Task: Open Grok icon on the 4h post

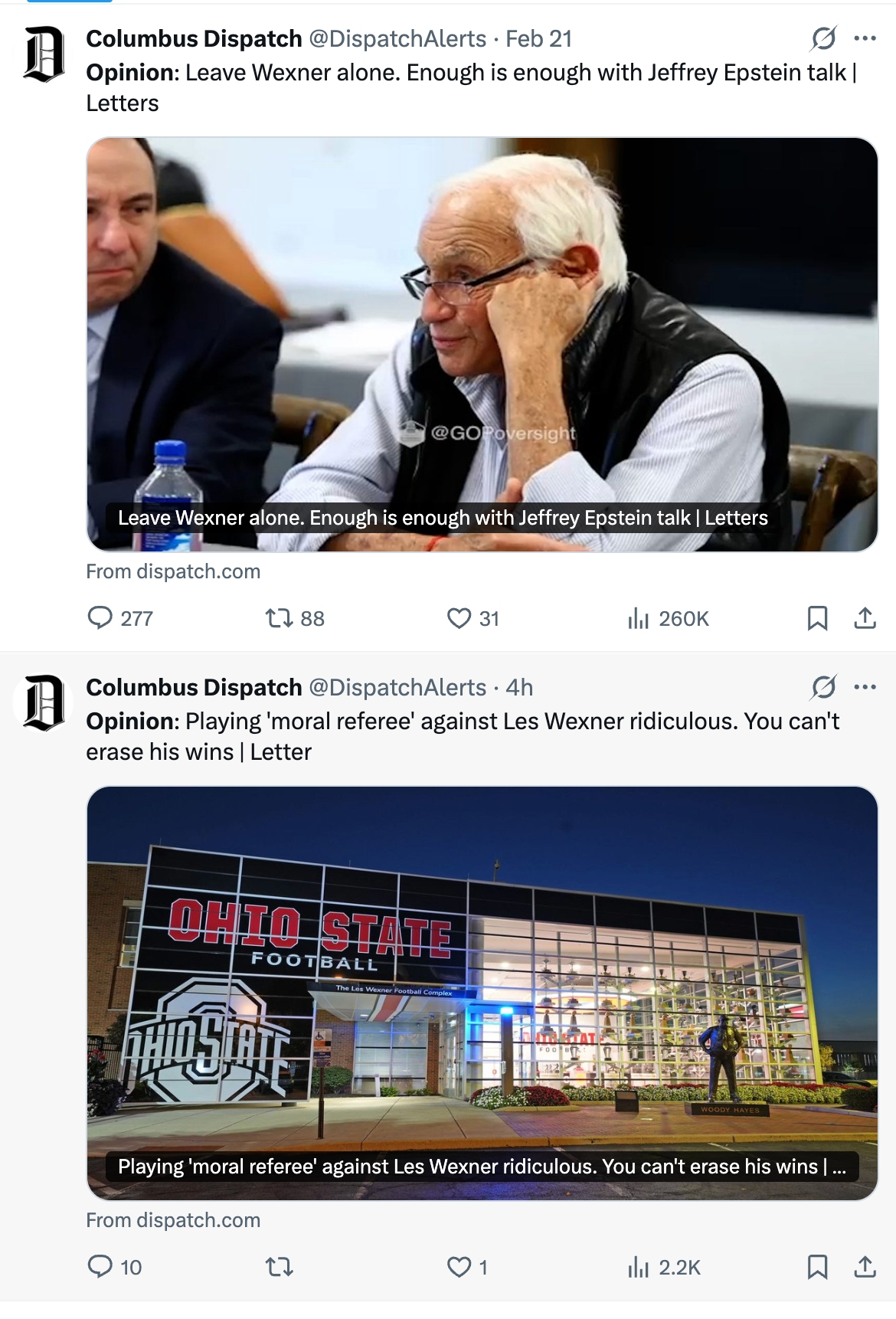Action: click(823, 687)
